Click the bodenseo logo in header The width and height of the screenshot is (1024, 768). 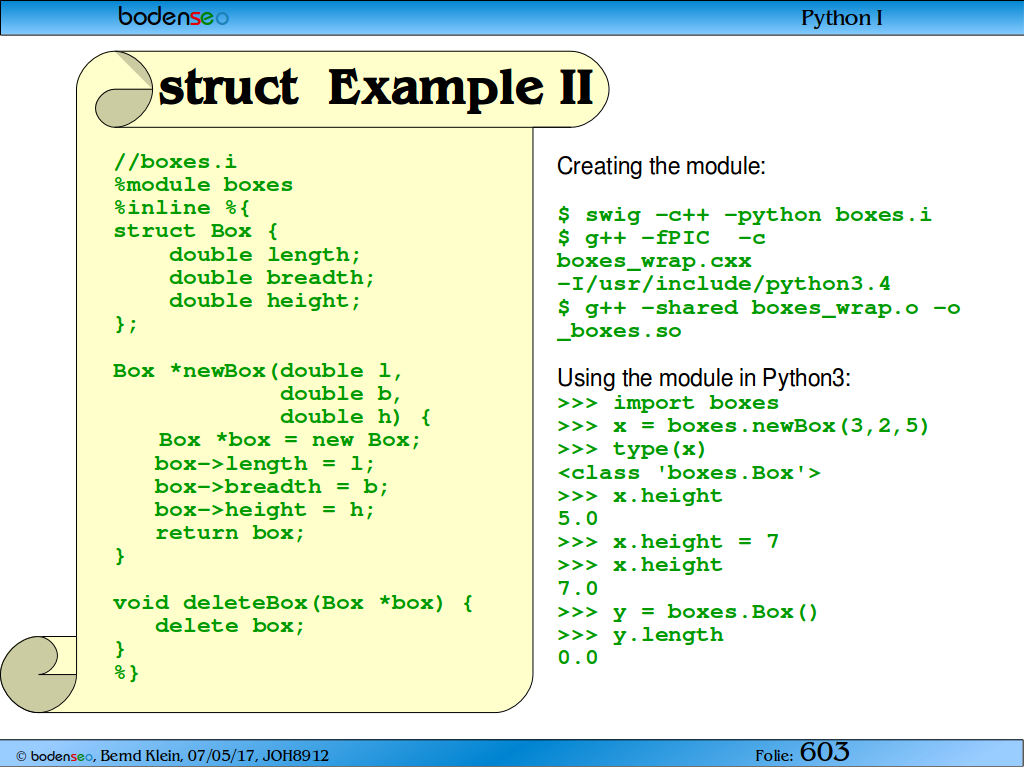[x=174, y=16]
